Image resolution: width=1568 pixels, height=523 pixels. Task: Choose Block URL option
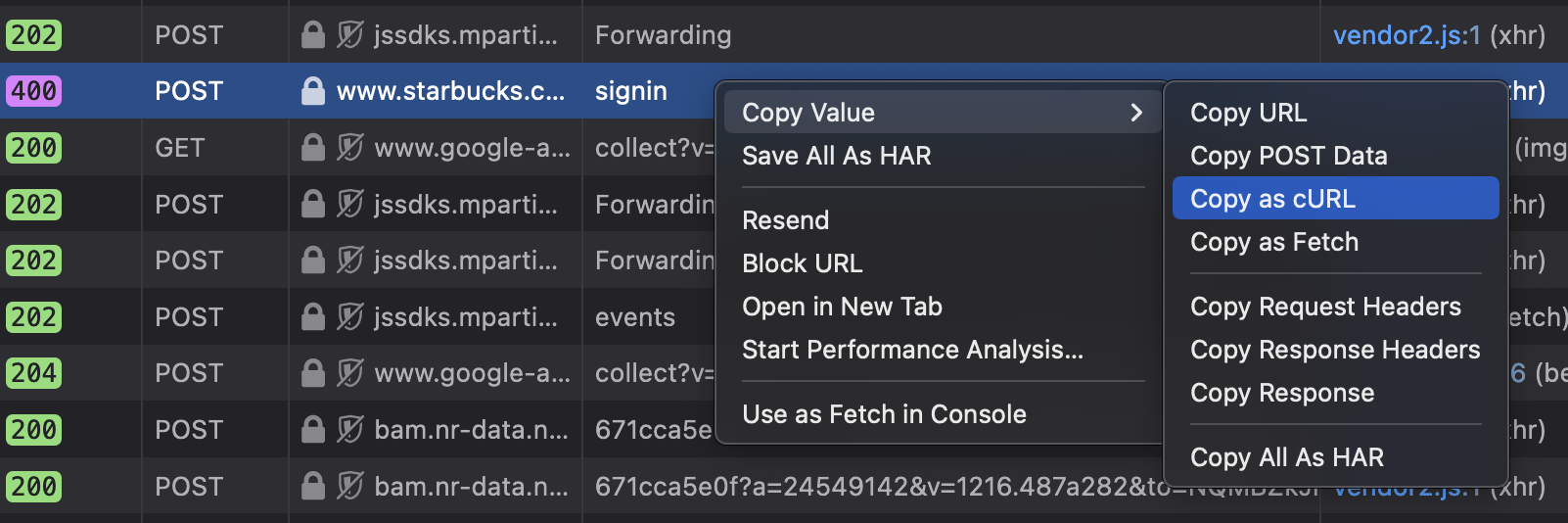click(x=803, y=263)
